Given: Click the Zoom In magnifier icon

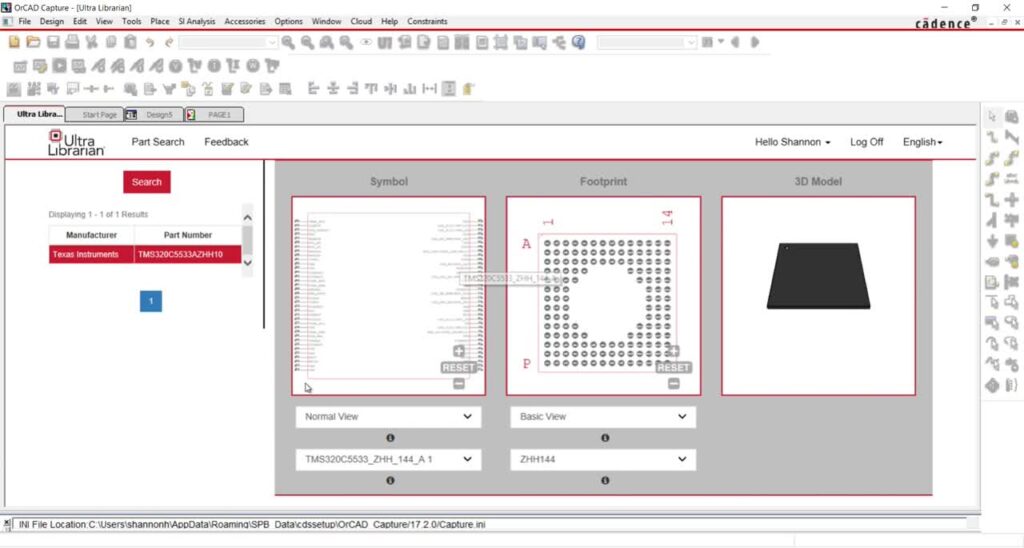Looking at the screenshot, I should [x=288, y=42].
